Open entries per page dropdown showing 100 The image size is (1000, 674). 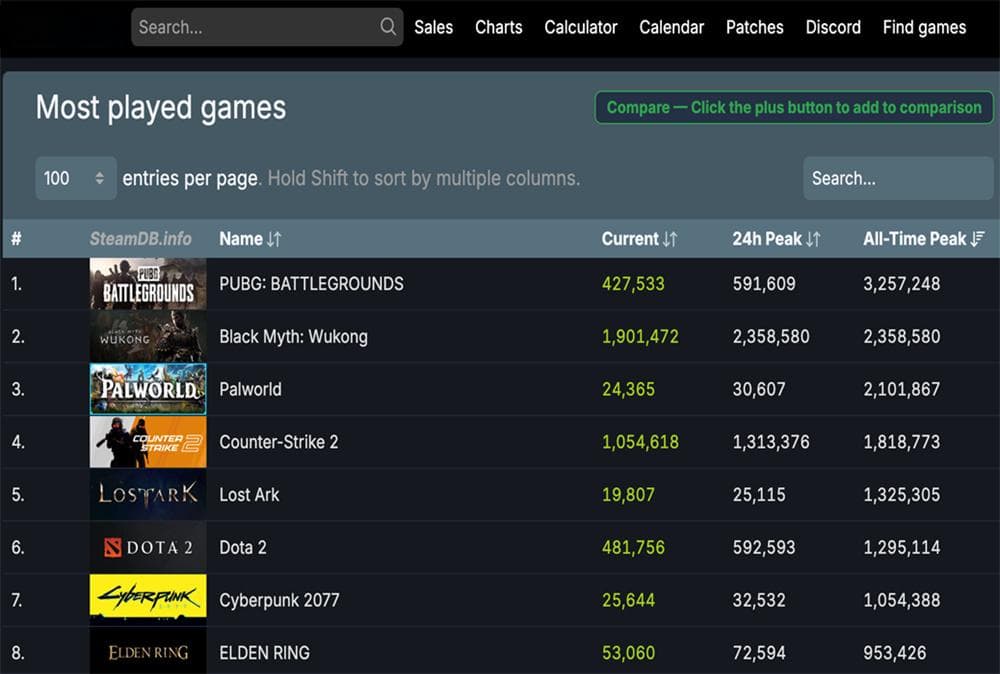[76, 178]
